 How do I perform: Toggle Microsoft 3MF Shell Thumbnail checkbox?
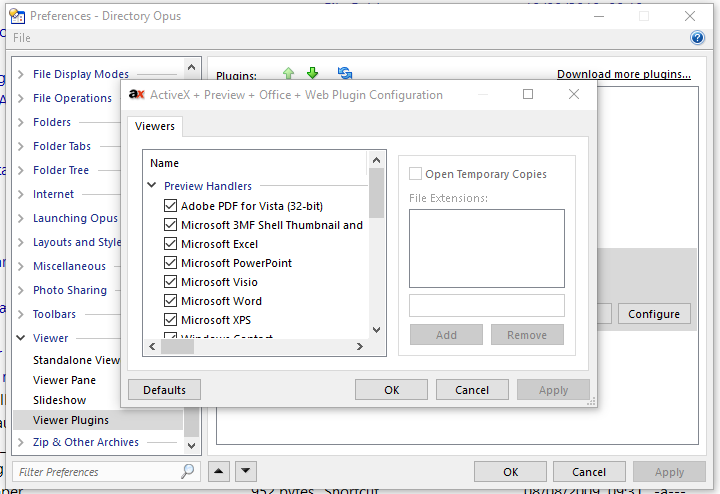pos(170,225)
